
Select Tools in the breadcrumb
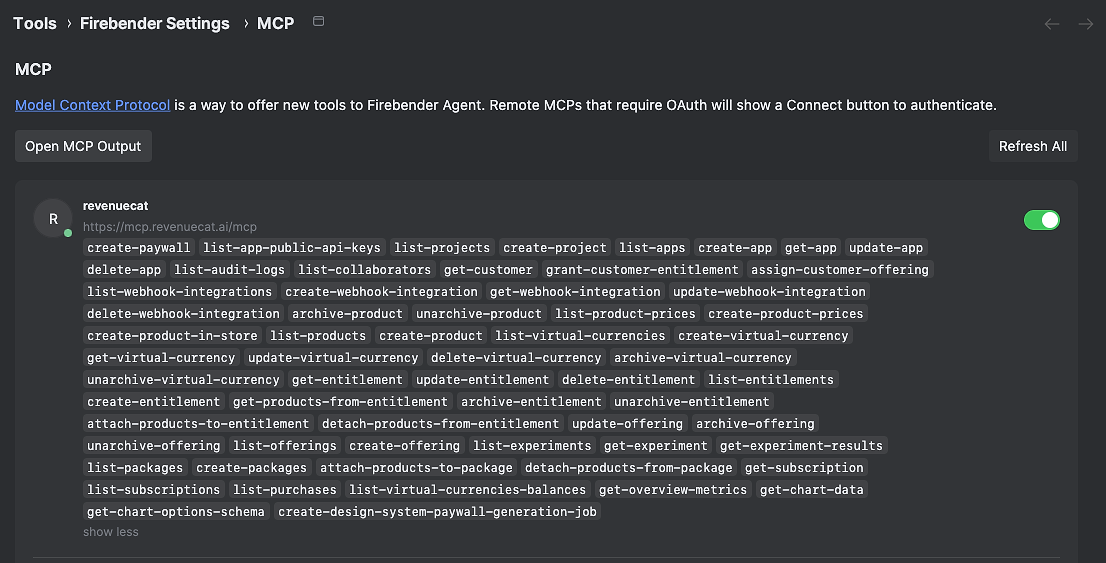(x=35, y=23)
